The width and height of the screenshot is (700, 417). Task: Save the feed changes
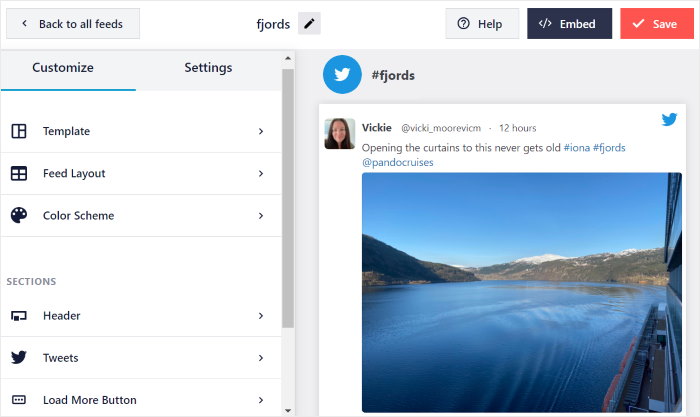[x=657, y=24]
